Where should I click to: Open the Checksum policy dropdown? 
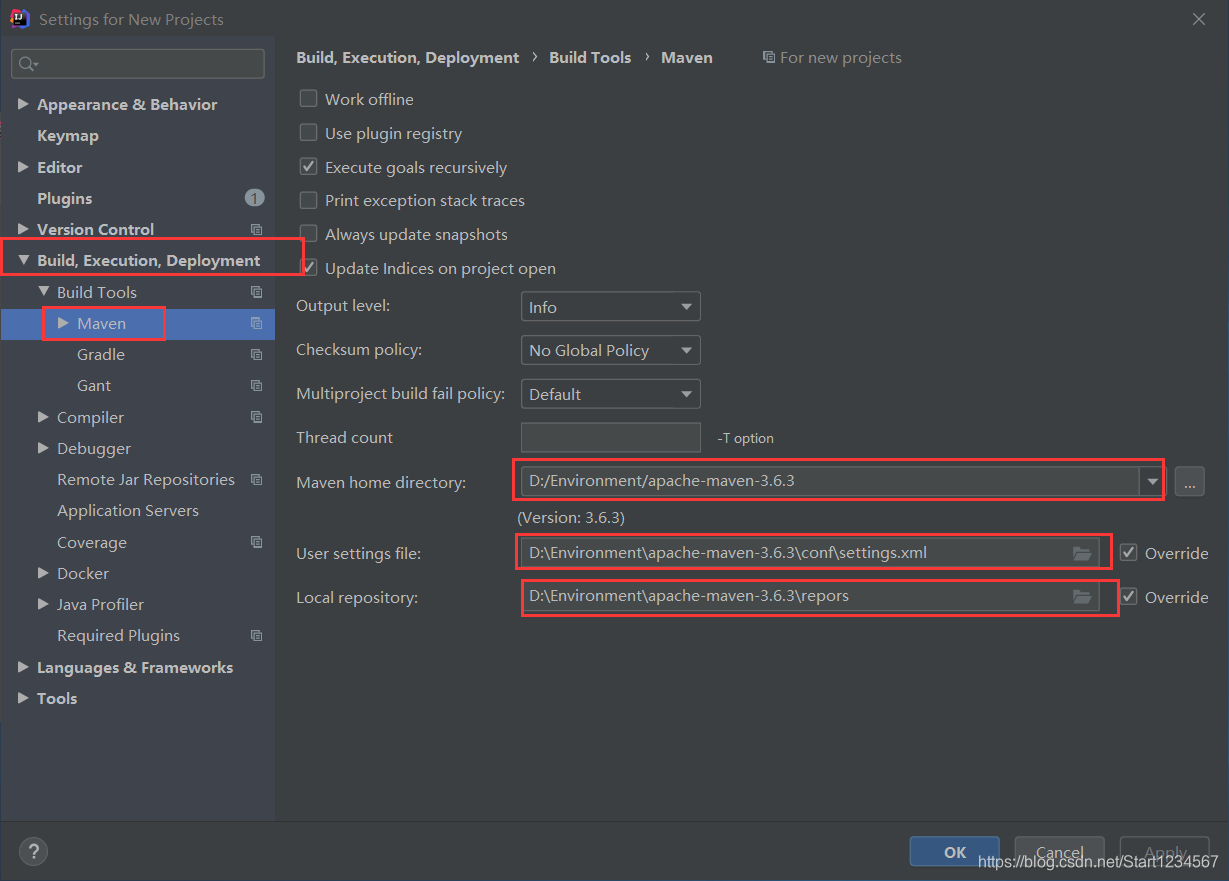pyautogui.click(x=610, y=350)
